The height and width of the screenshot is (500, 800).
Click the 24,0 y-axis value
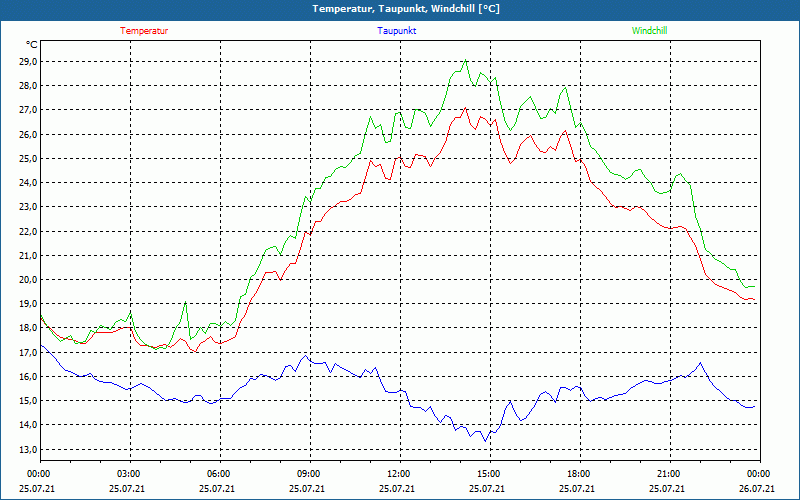[x=28, y=183]
